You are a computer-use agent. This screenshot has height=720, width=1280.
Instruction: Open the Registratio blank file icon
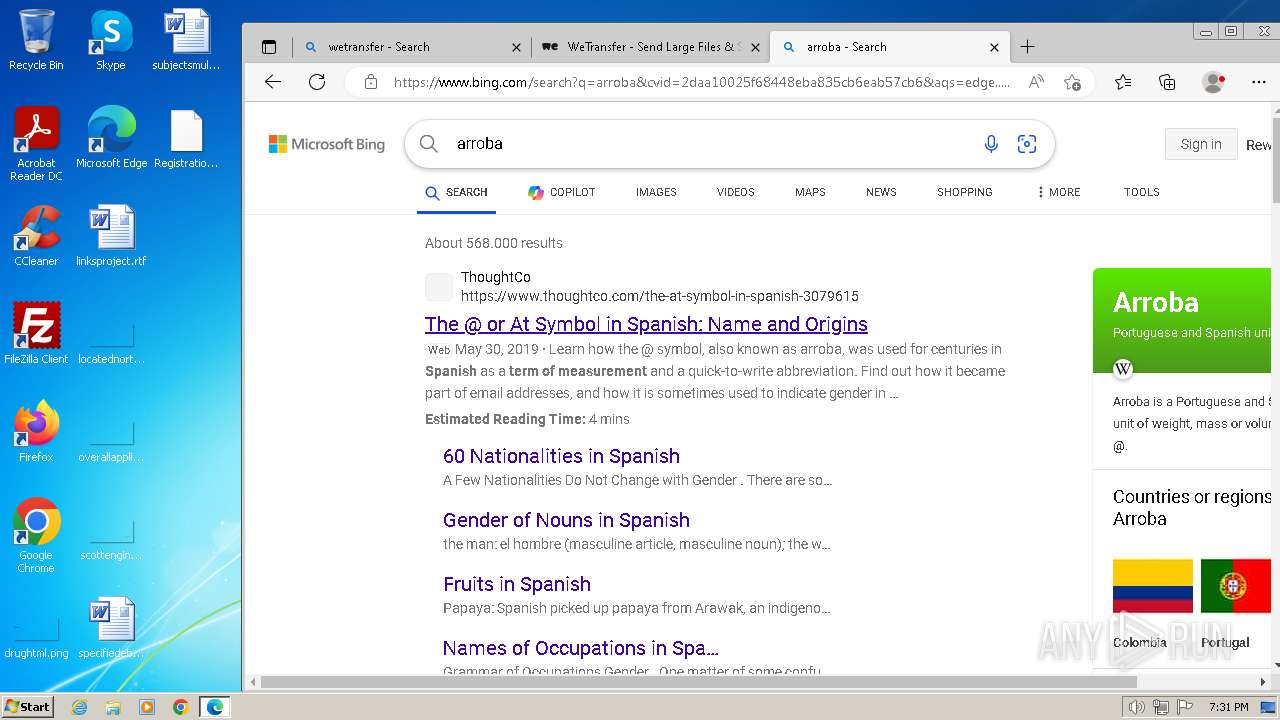[x=186, y=138]
